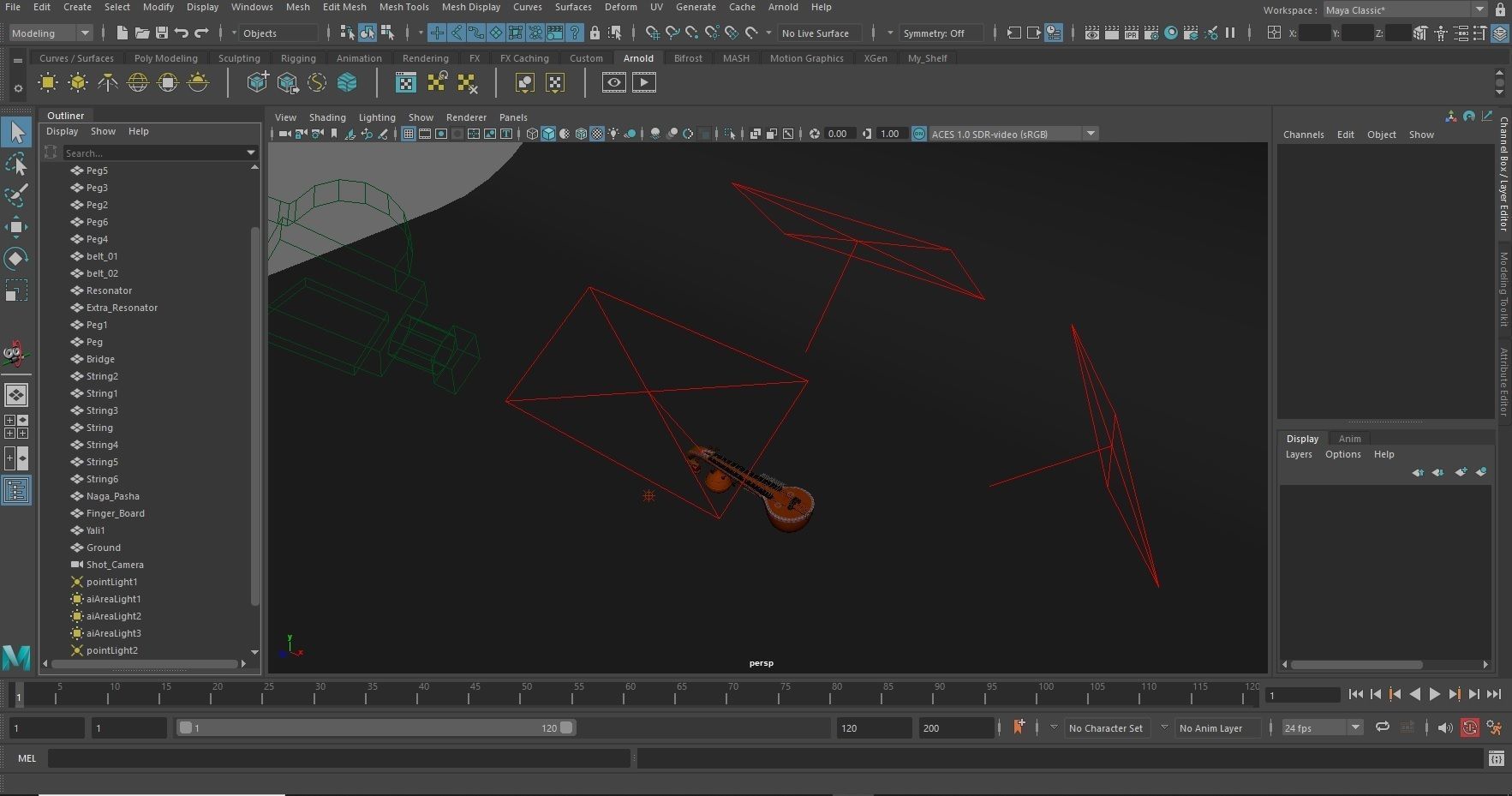The image size is (1512, 796).
Task: Start an Arnold render with play icon
Action: [643, 83]
